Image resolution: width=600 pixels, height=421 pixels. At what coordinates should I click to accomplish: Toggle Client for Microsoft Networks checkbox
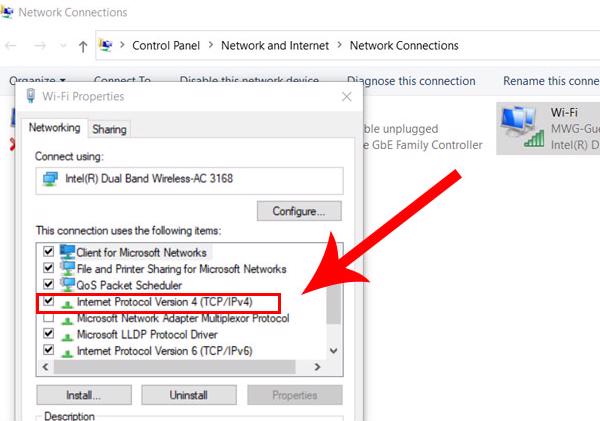pyautogui.click(x=48, y=251)
